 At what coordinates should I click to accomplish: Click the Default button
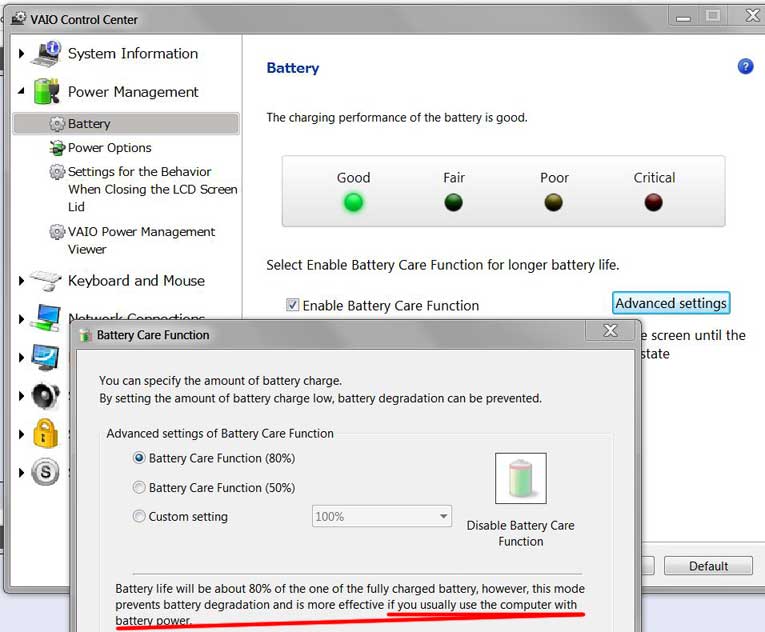click(708, 566)
